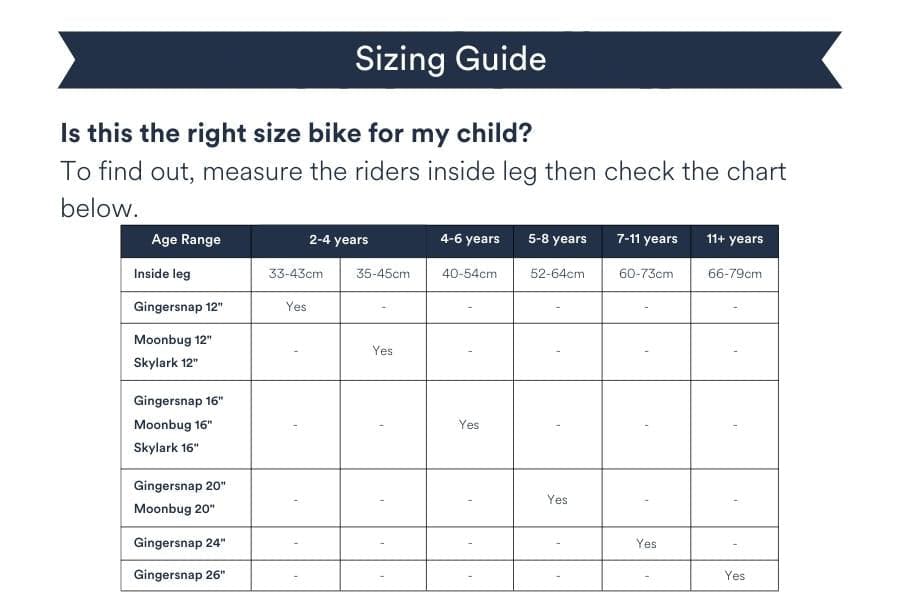Image resolution: width=900 pixels, height=600 pixels.
Task: Click the 35-45cm inside leg cell
Action: pyautogui.click(x=383, y=273)
